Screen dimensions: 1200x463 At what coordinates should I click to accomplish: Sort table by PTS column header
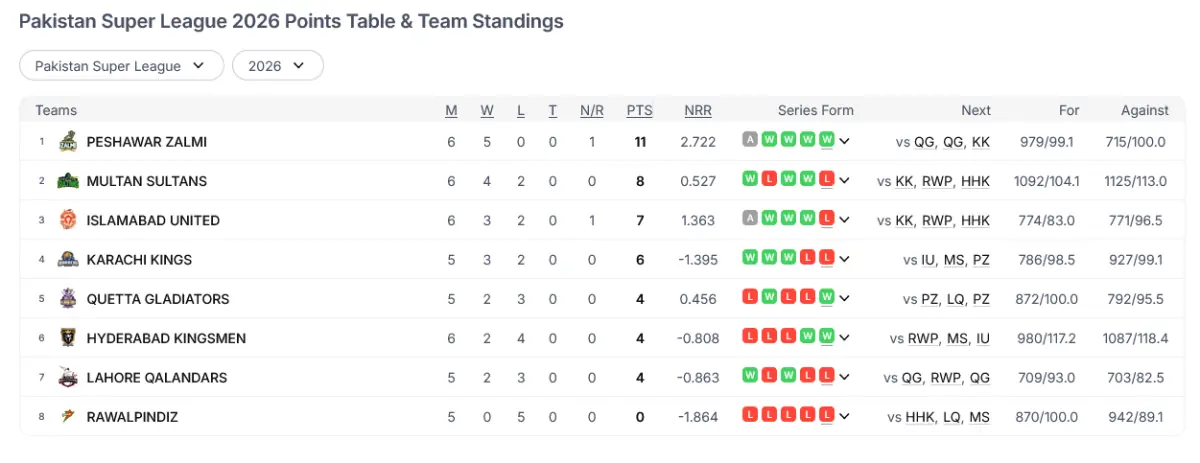(x=639, y=111)
